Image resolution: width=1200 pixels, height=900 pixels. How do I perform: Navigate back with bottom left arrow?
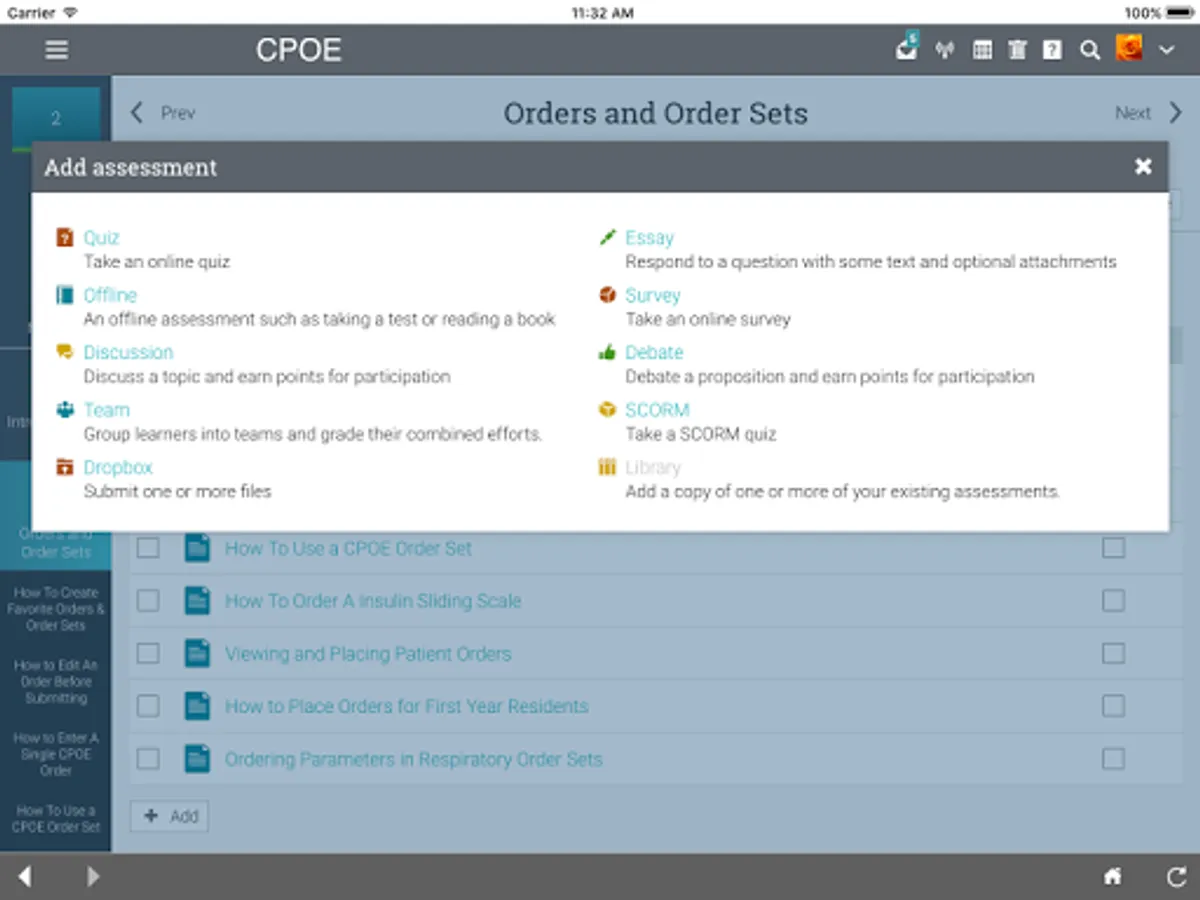[25, 877]
